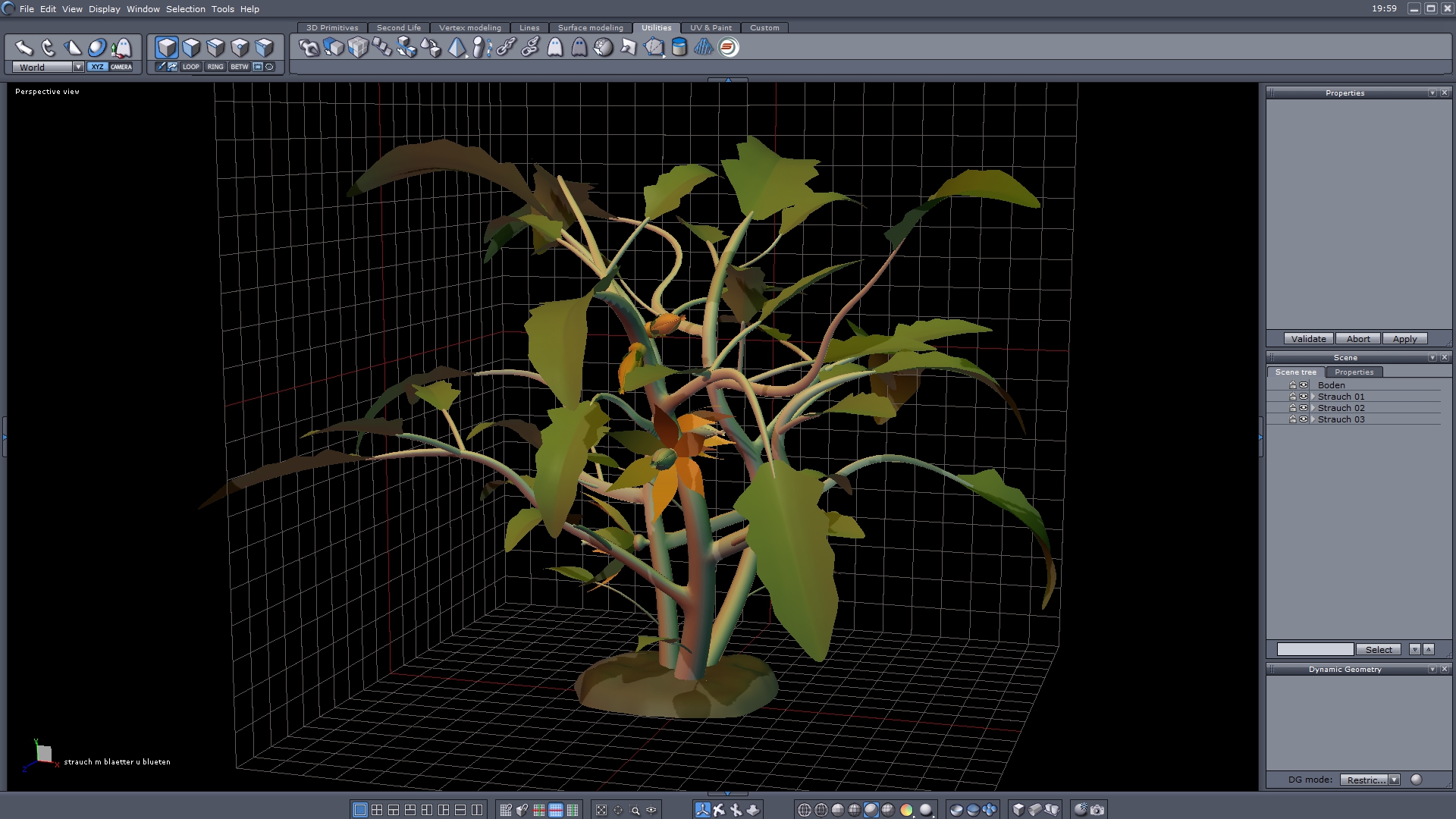Viewport: 1456px width, 819px height.
Task: Expand the Strauch 01 tree node
Action: [1313, 397]
